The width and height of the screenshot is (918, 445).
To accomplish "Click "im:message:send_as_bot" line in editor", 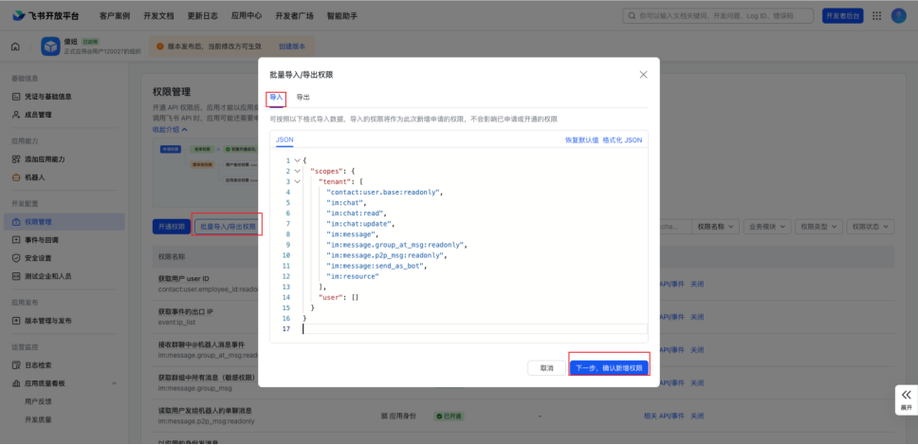I will coord(376,266).
